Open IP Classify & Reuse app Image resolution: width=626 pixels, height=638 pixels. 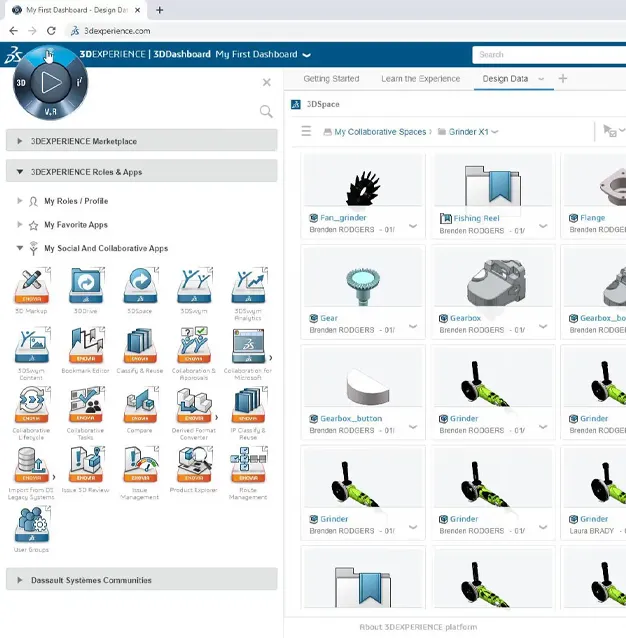tap(248, 405)
